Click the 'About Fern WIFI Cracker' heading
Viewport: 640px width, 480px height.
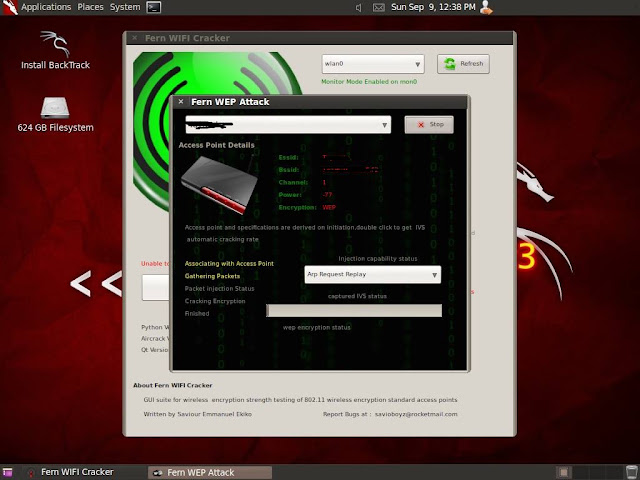click(172, 385)
